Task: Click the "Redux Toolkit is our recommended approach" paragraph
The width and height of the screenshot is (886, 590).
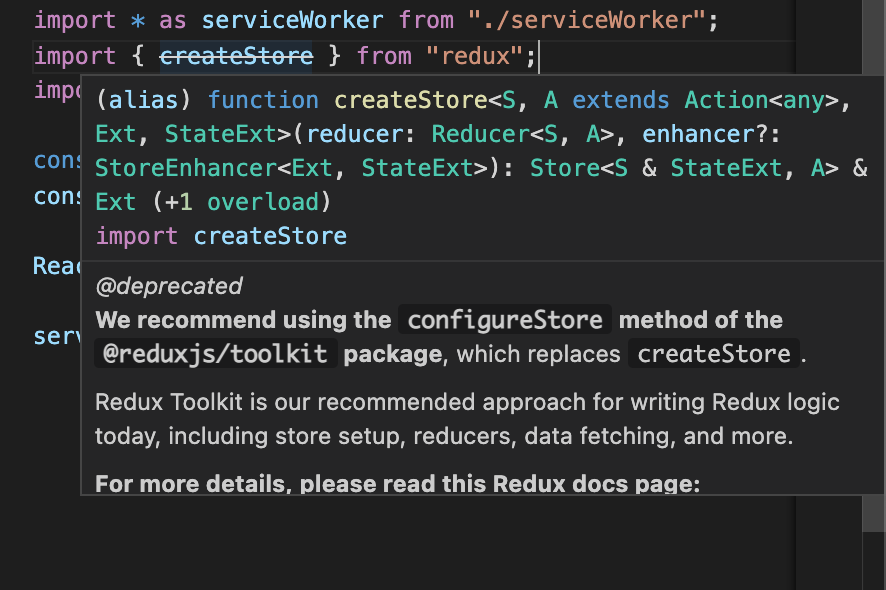Action: point(467,419)
